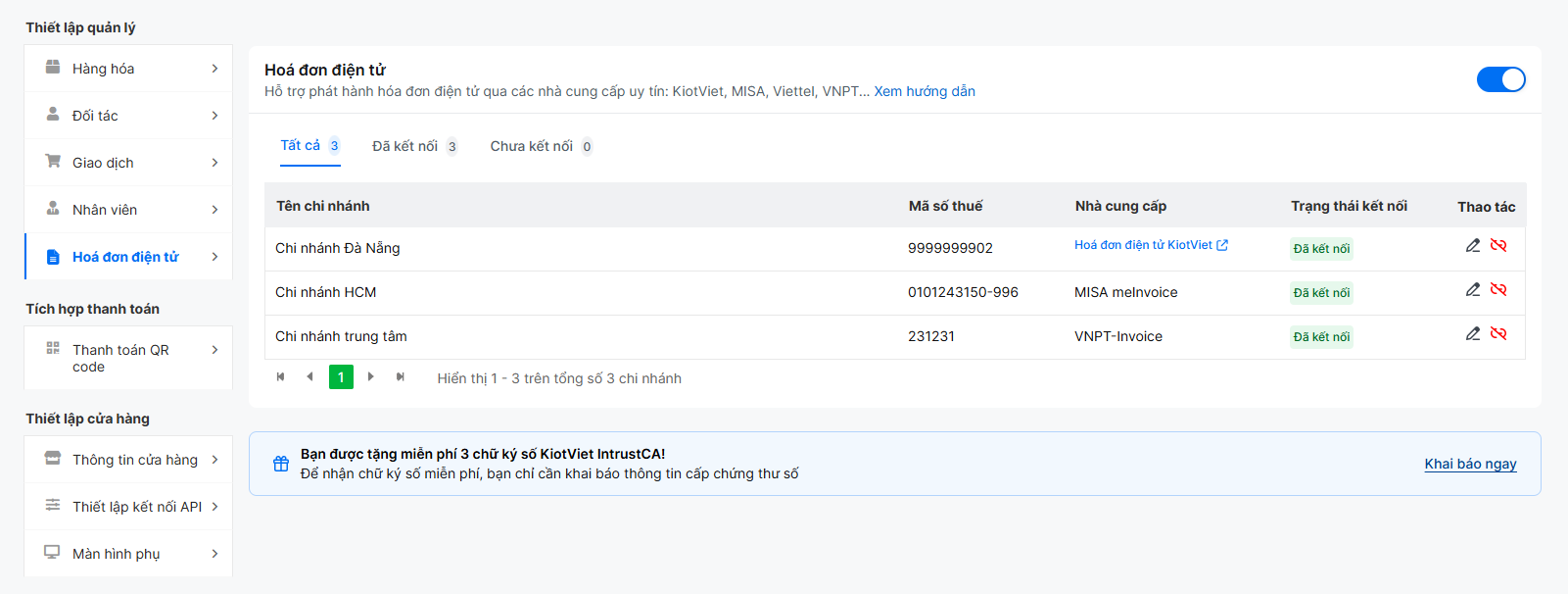Click the MISA meInvoice provider text

[1126, 292]
